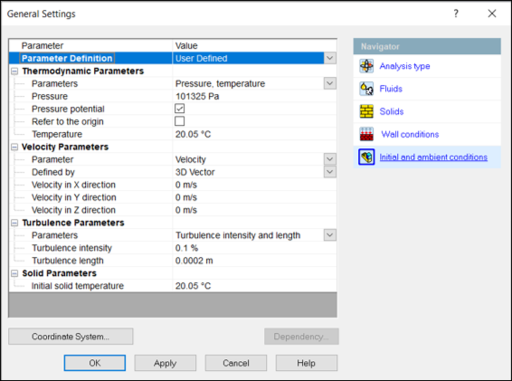512x381 pixels.
Task: Collapse the Solid Parameters group
Action: coord(14,273)
